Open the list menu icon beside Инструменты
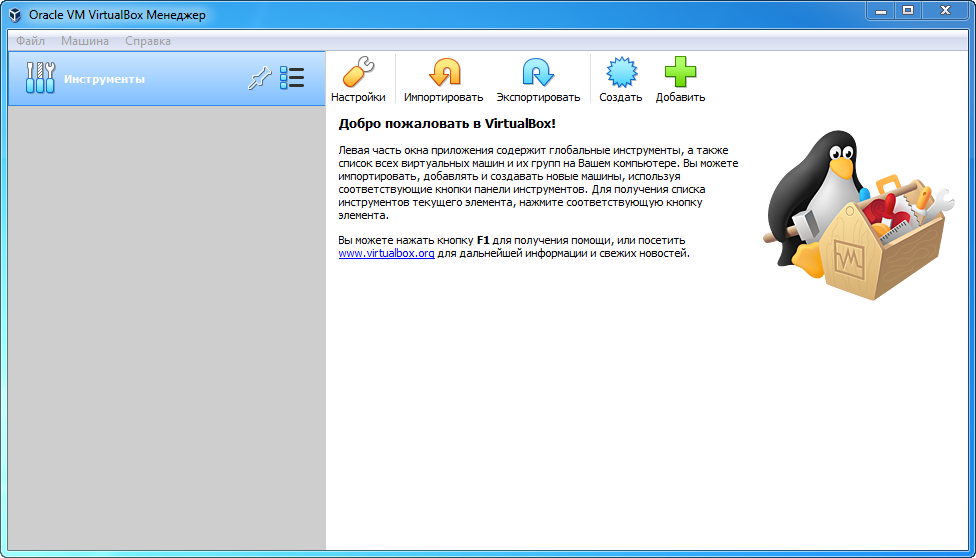The image size is (976, 558). pos(292,78)
